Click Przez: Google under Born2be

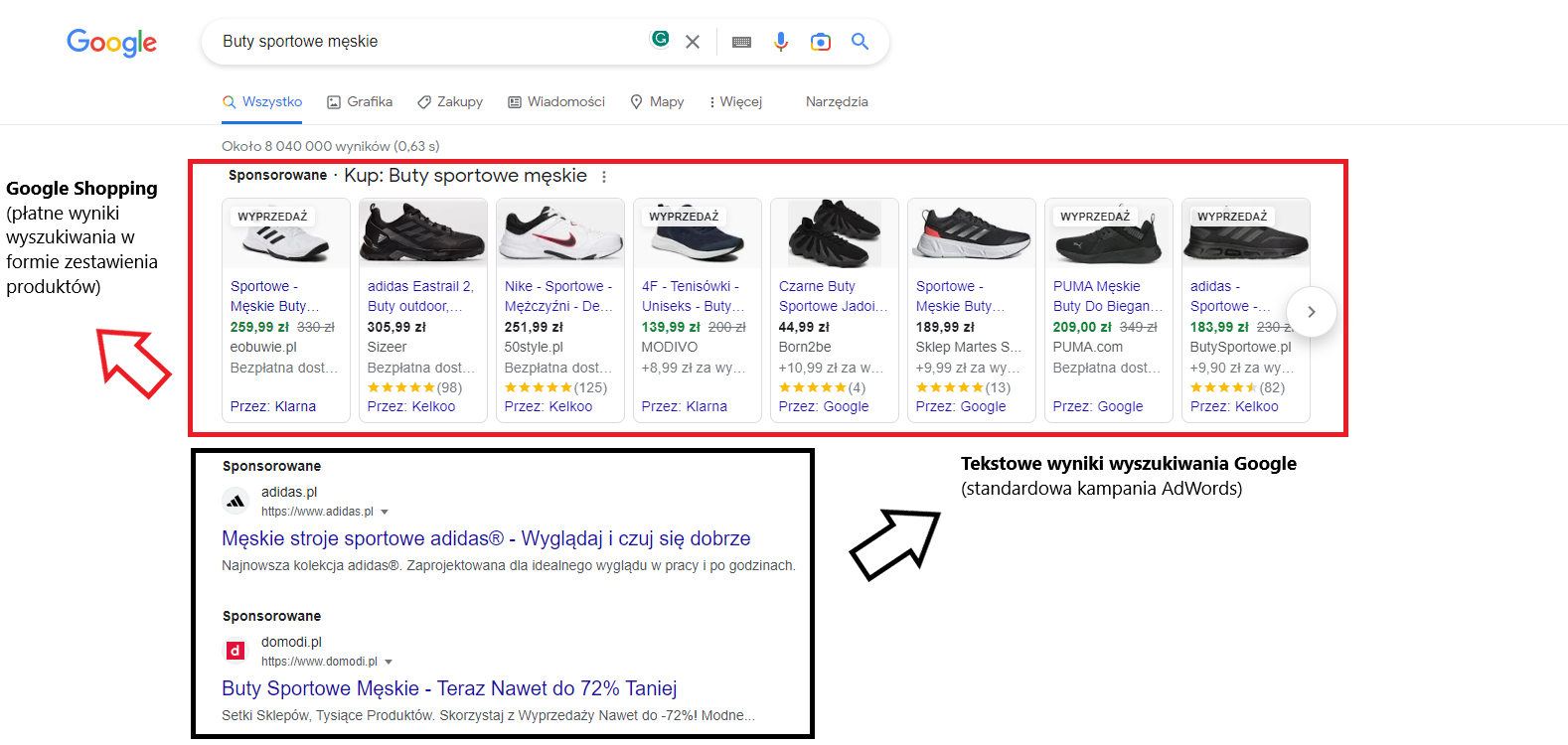(824, 406)
